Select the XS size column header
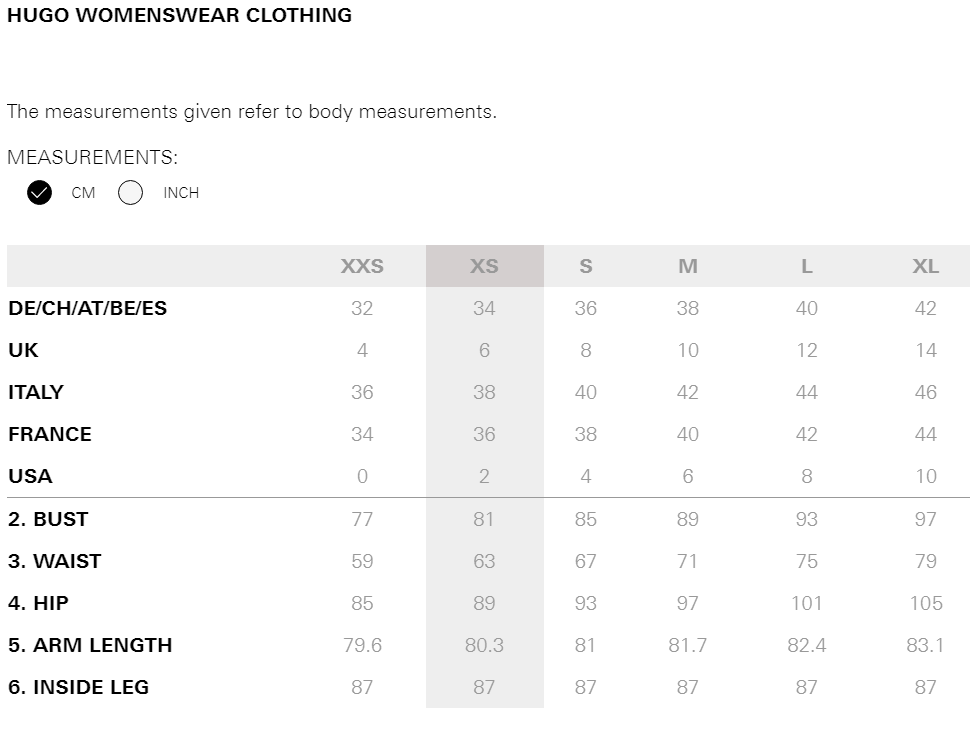Viewport: 970px width, 734px height. pyautogui.click(x=484, y=266)
